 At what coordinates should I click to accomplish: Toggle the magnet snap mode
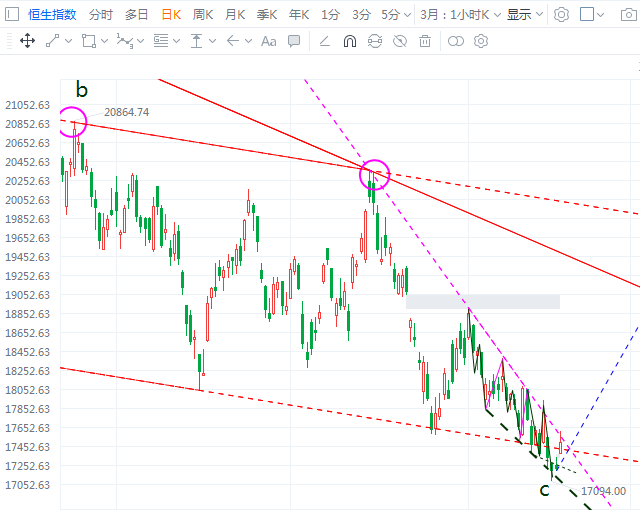tap(350, 41)
